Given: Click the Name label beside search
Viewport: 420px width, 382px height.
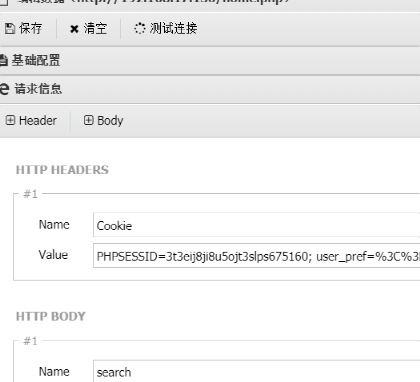Looking at the screenshot, I should point(54,372).
